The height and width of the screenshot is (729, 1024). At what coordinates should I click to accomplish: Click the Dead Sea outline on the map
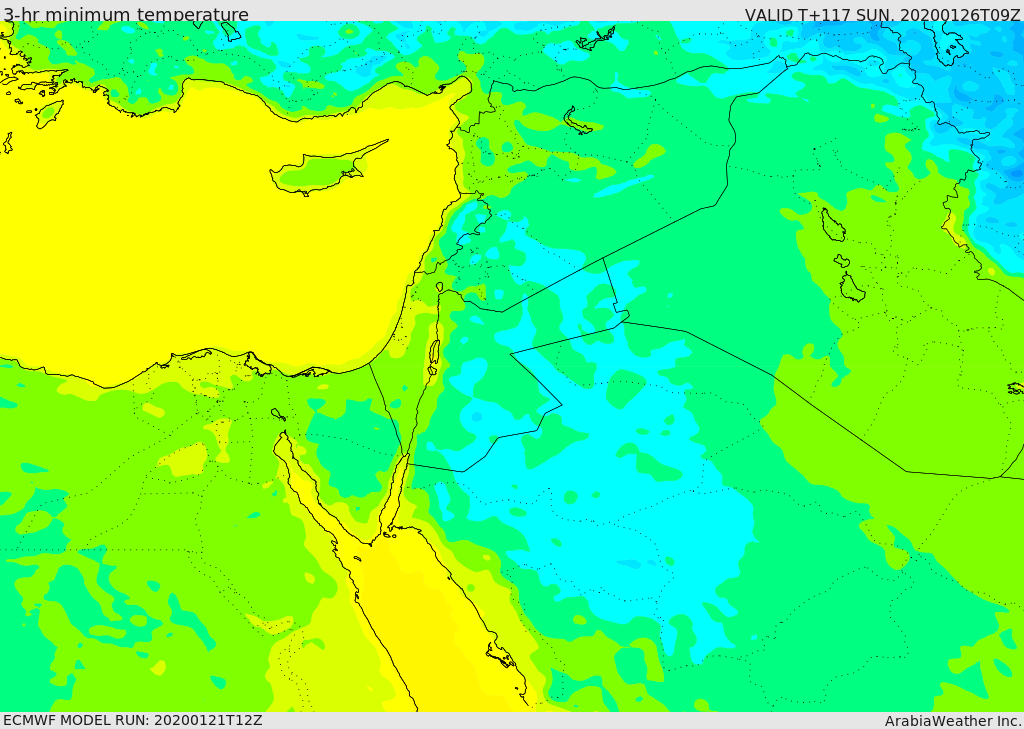pyautogui.click(x=434, y=356)
